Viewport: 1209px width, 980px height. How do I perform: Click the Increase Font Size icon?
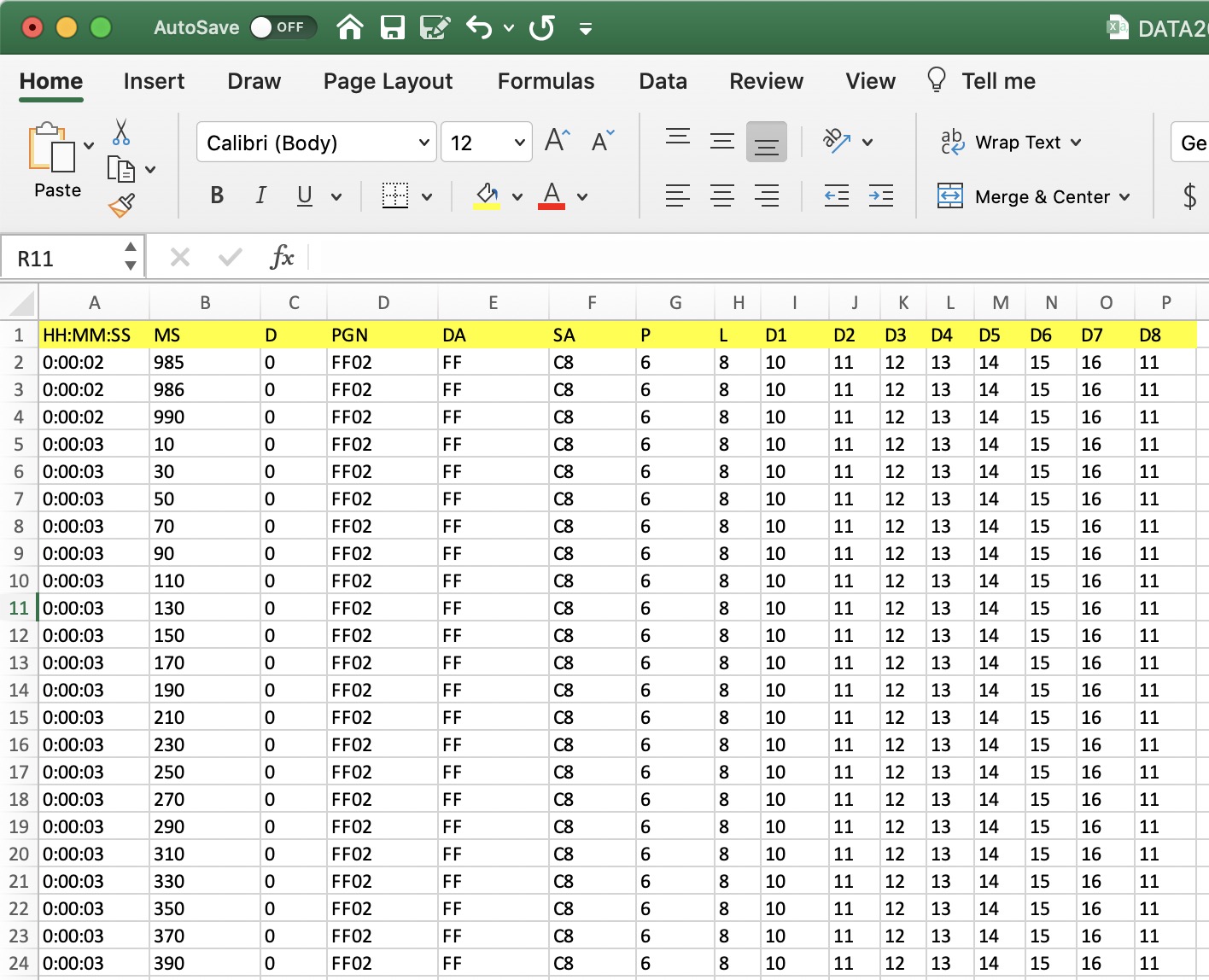click(557, 141)
